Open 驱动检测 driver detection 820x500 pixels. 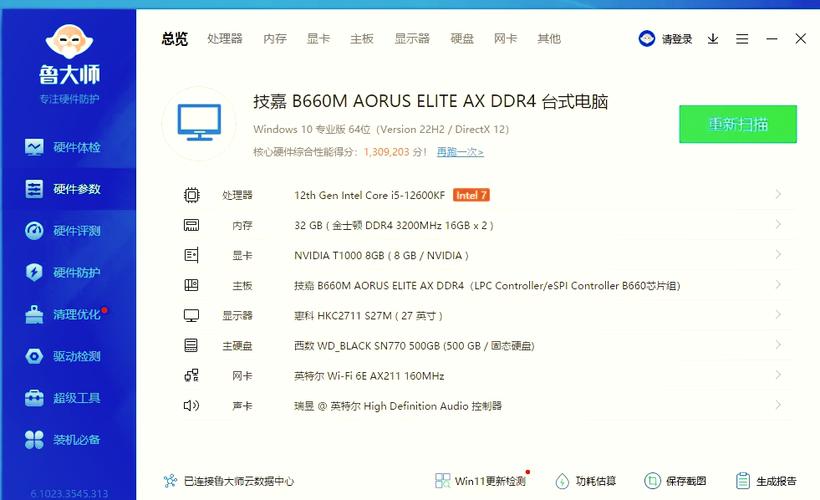click(x=63, y=356)
